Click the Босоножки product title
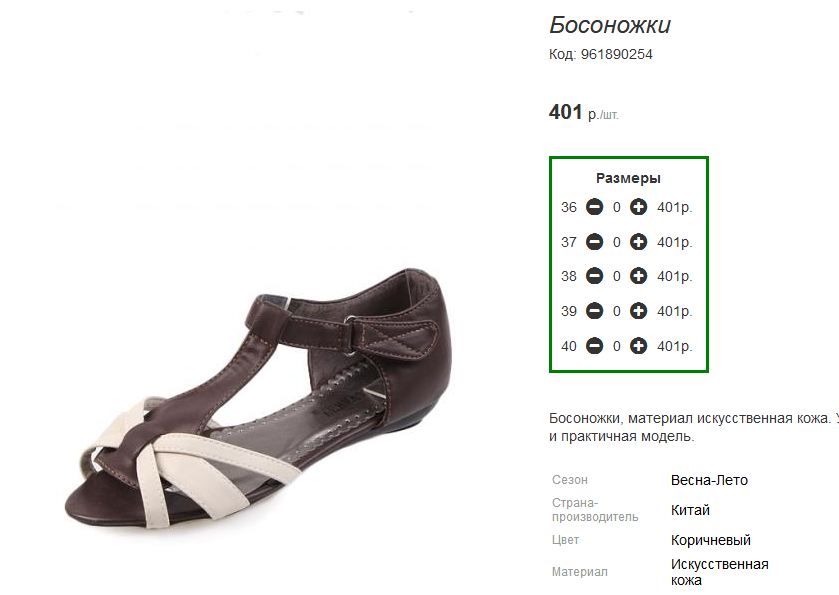The height and width of the screenshot is (595, 839). click(x=609, y=25)
